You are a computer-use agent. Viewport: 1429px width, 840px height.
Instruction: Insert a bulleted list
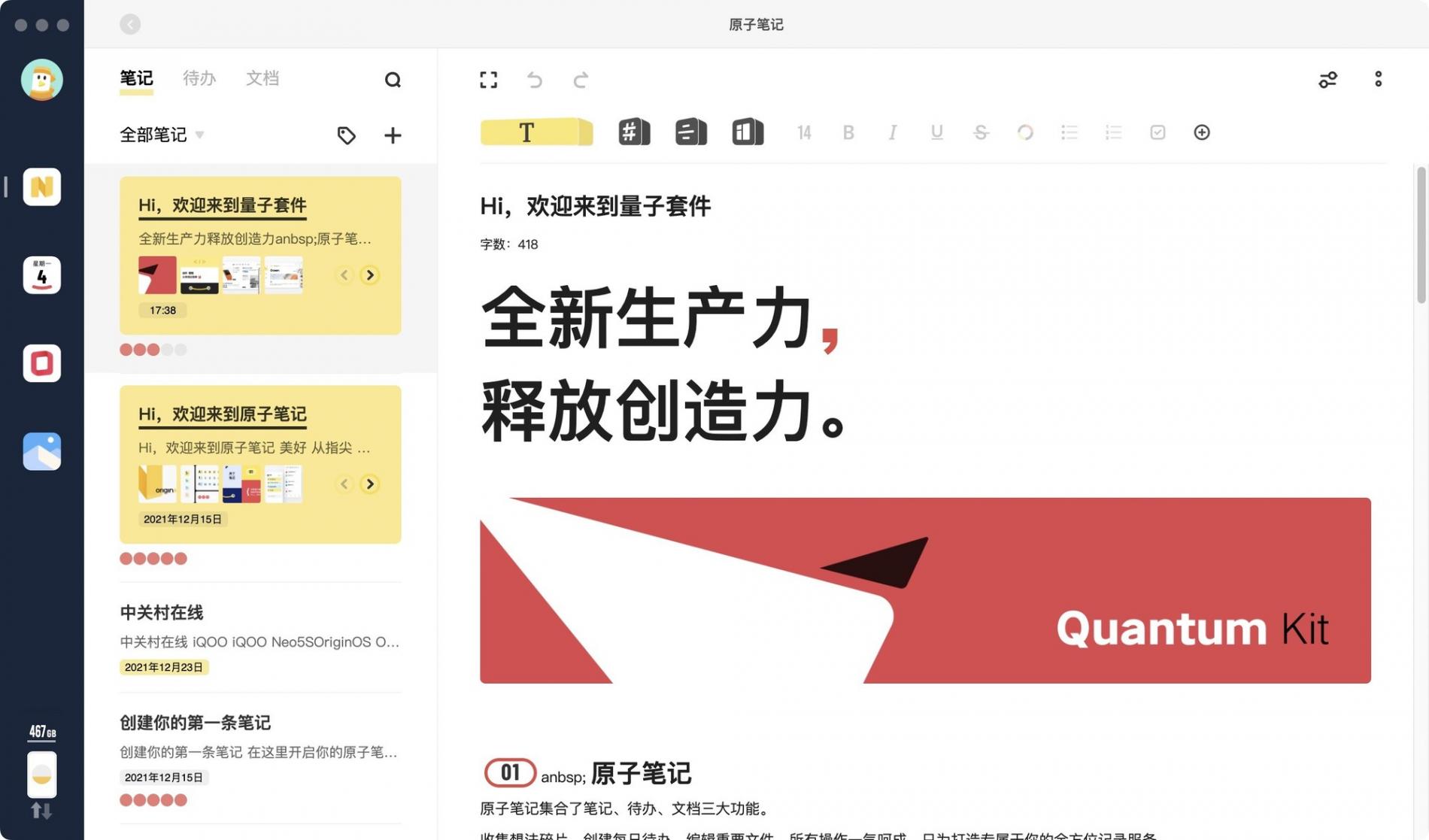[1069, 132]
